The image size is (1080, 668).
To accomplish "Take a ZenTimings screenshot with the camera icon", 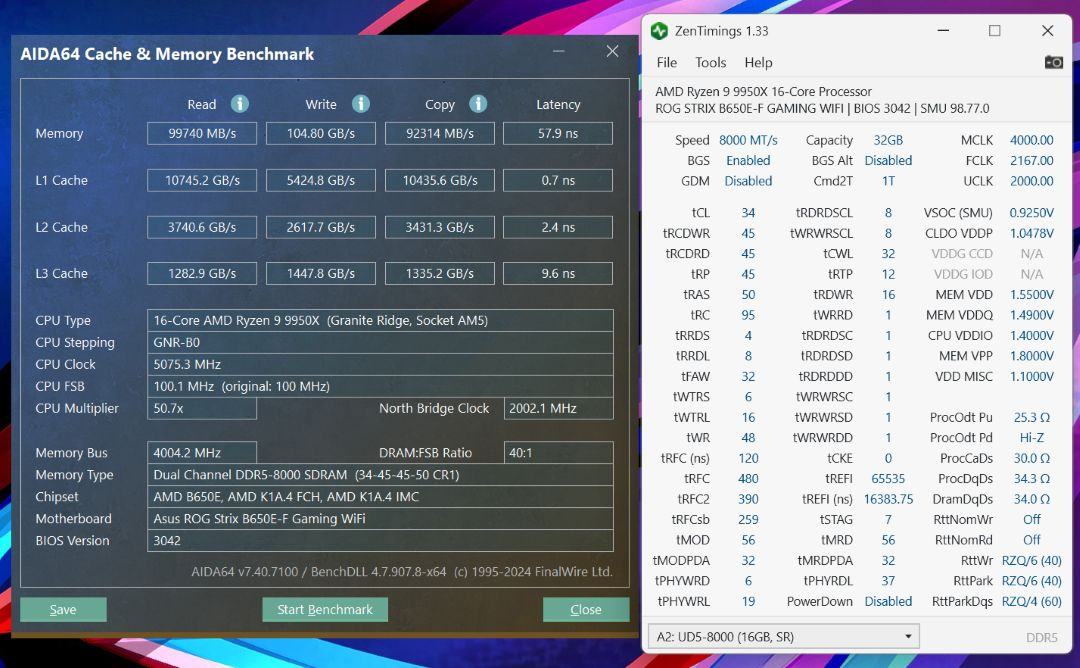I will pyautogui.click(x=1053, y=62).
